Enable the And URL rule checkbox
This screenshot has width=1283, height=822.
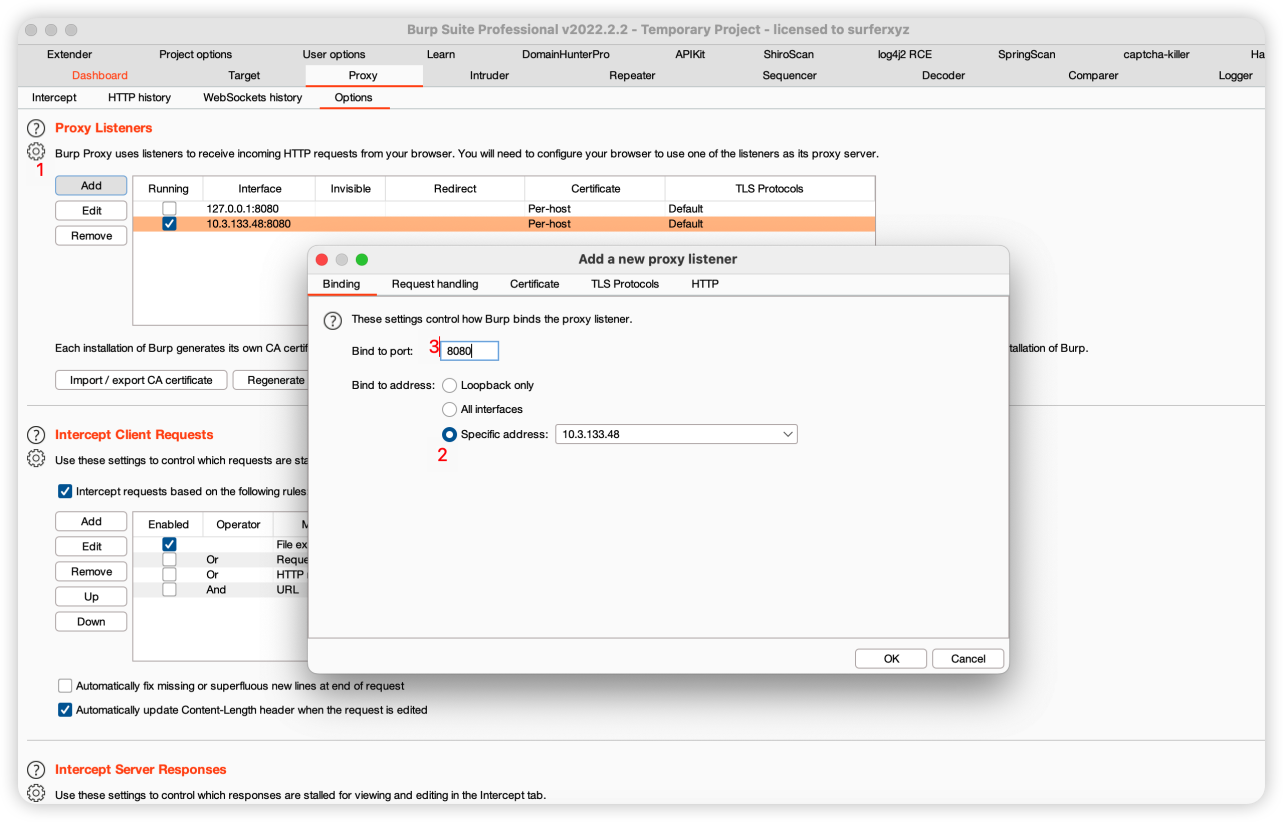[169, 590]
